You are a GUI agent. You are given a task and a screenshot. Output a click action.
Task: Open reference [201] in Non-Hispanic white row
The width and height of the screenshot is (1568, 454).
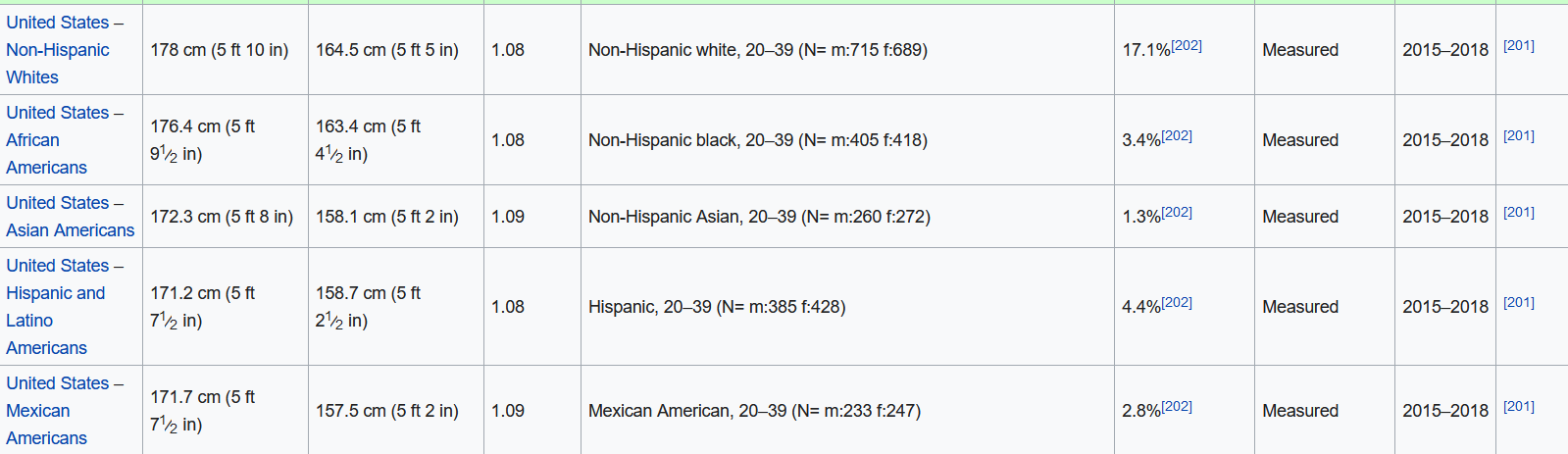1519,45
